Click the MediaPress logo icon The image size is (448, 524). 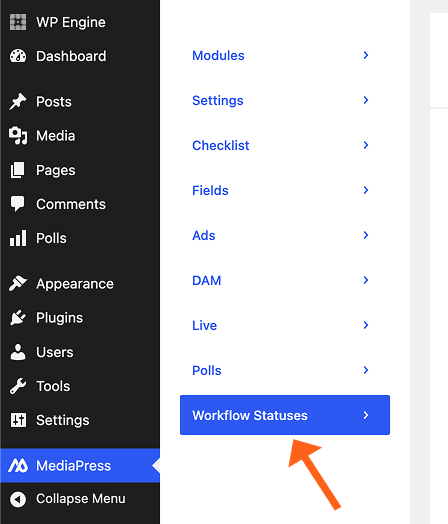pyautogui.click(x=18, y=466)
